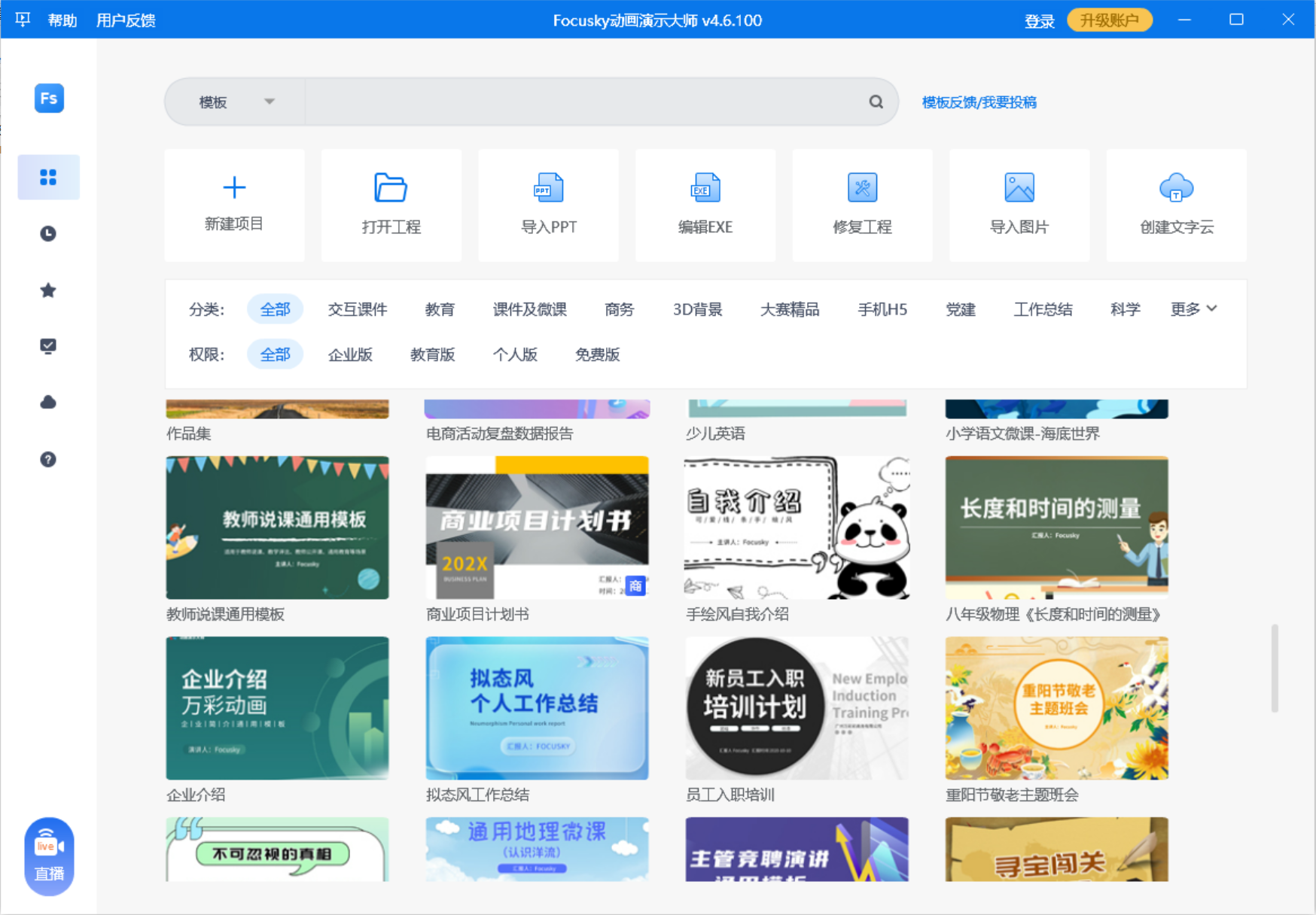
Task: Filter by 企业版 permission
Action: (350, 354)
